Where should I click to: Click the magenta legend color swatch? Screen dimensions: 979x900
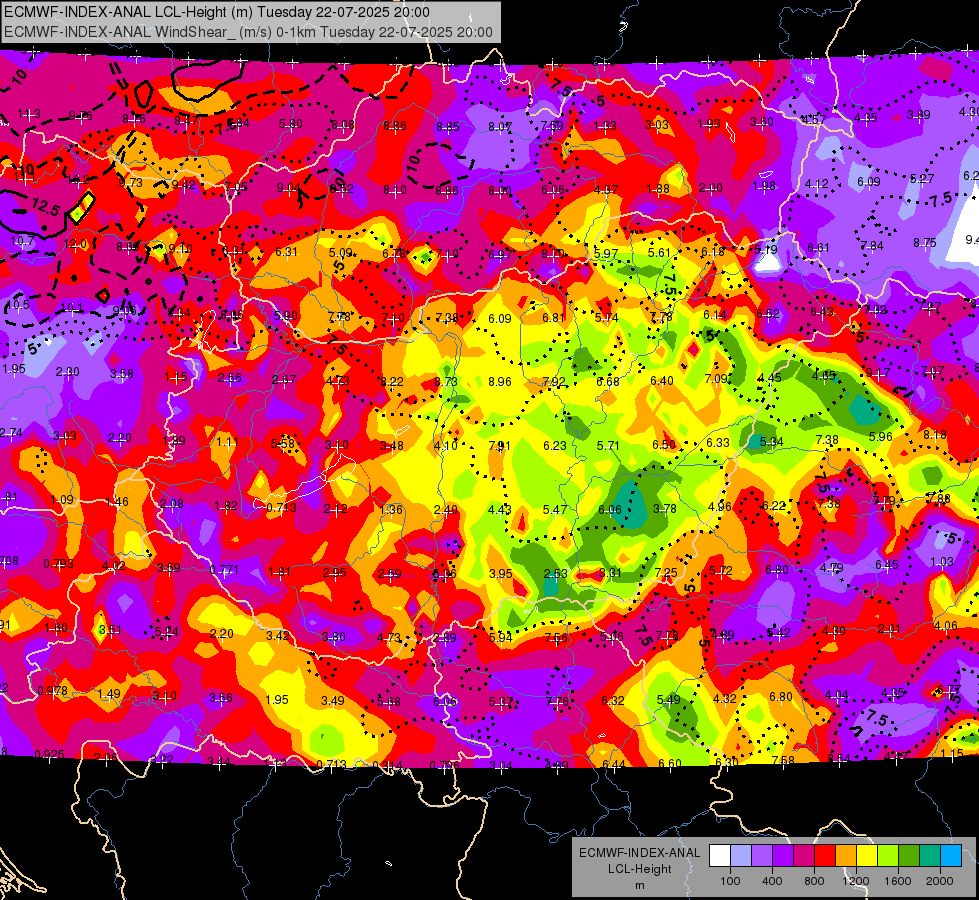pos(804,856)
